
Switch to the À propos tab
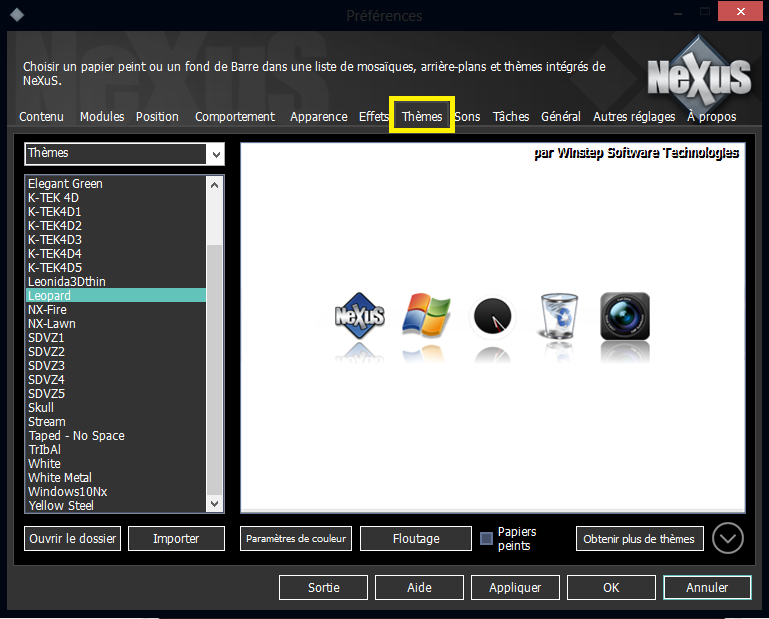[x=712, y=117]
